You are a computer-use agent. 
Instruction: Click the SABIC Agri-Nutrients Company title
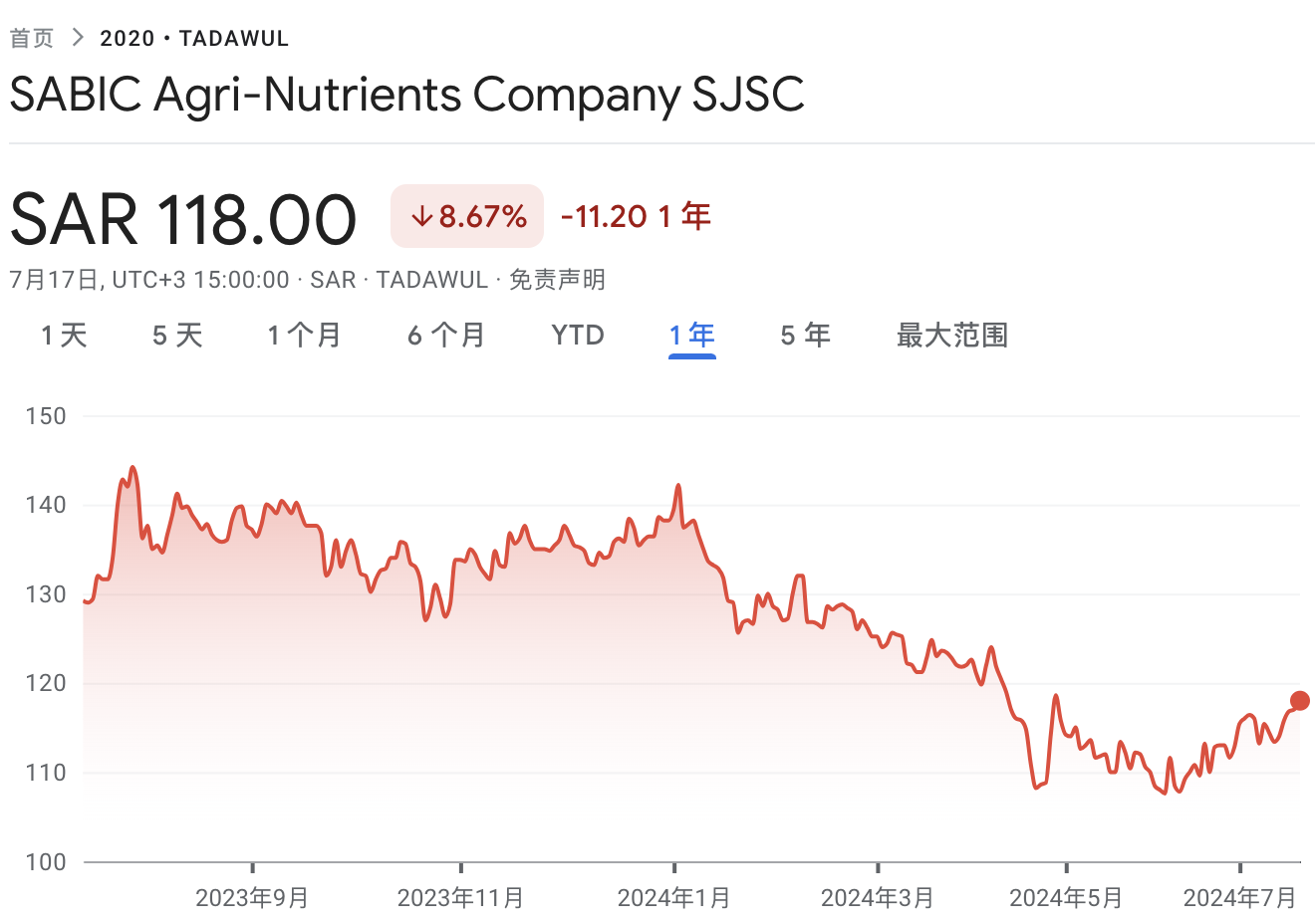tap(406, 96)
